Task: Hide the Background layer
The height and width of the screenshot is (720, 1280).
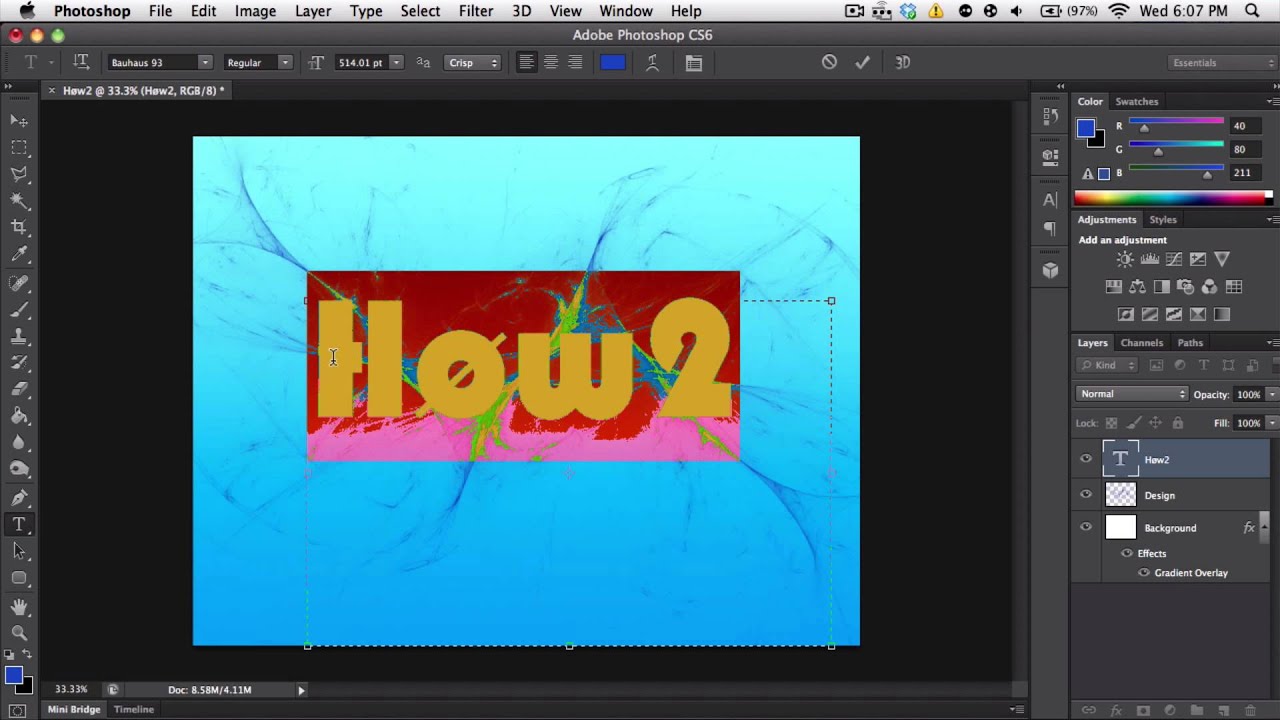Action: 1086,528
